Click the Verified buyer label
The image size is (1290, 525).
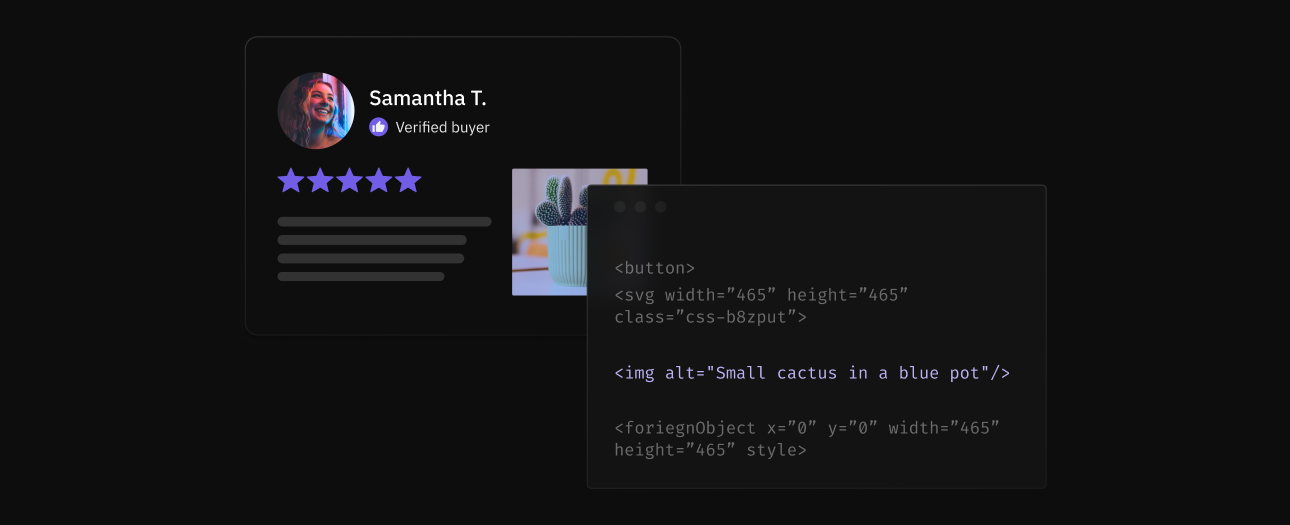pos(442,127)
